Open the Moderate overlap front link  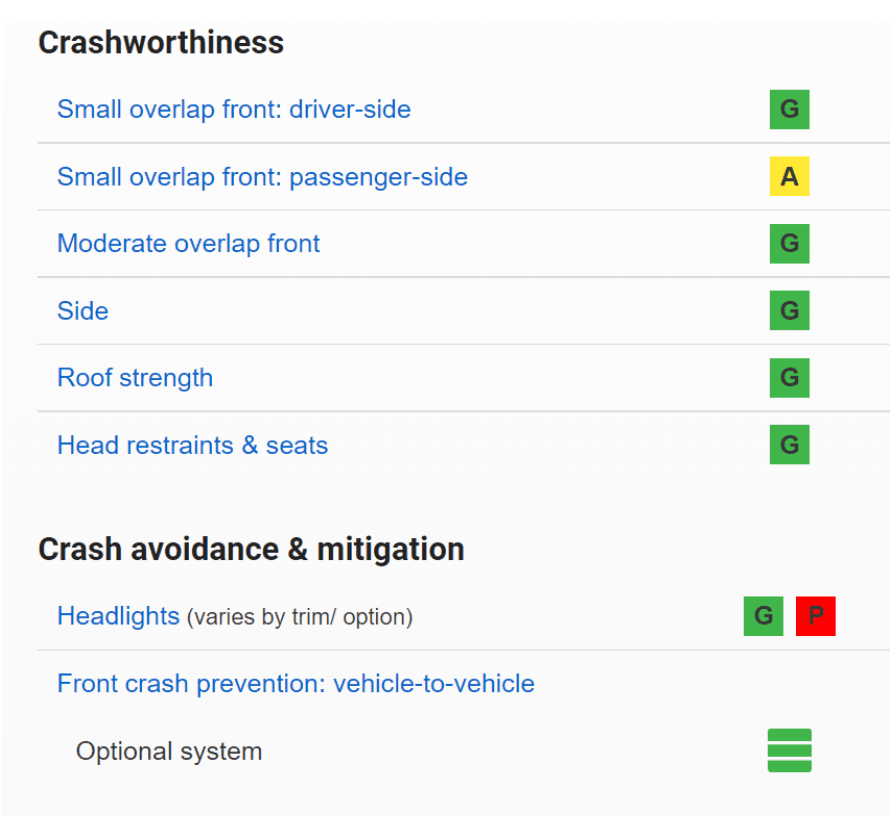(x=188, y=244)
